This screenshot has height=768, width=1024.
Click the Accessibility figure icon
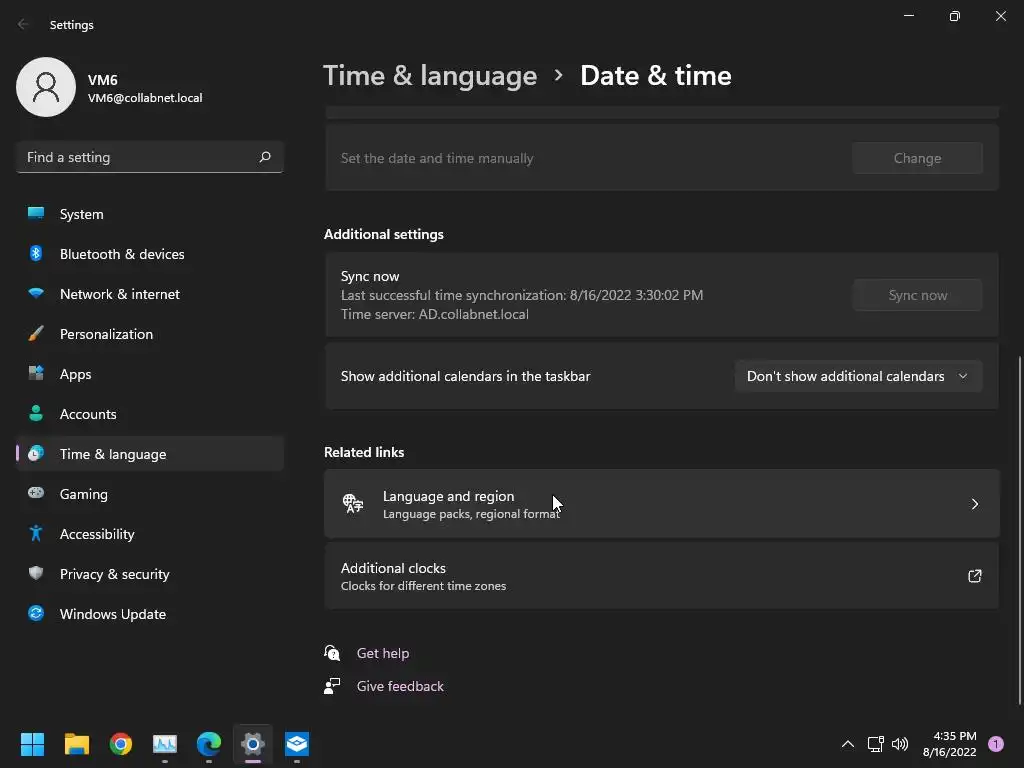click(x=36, y=533)
